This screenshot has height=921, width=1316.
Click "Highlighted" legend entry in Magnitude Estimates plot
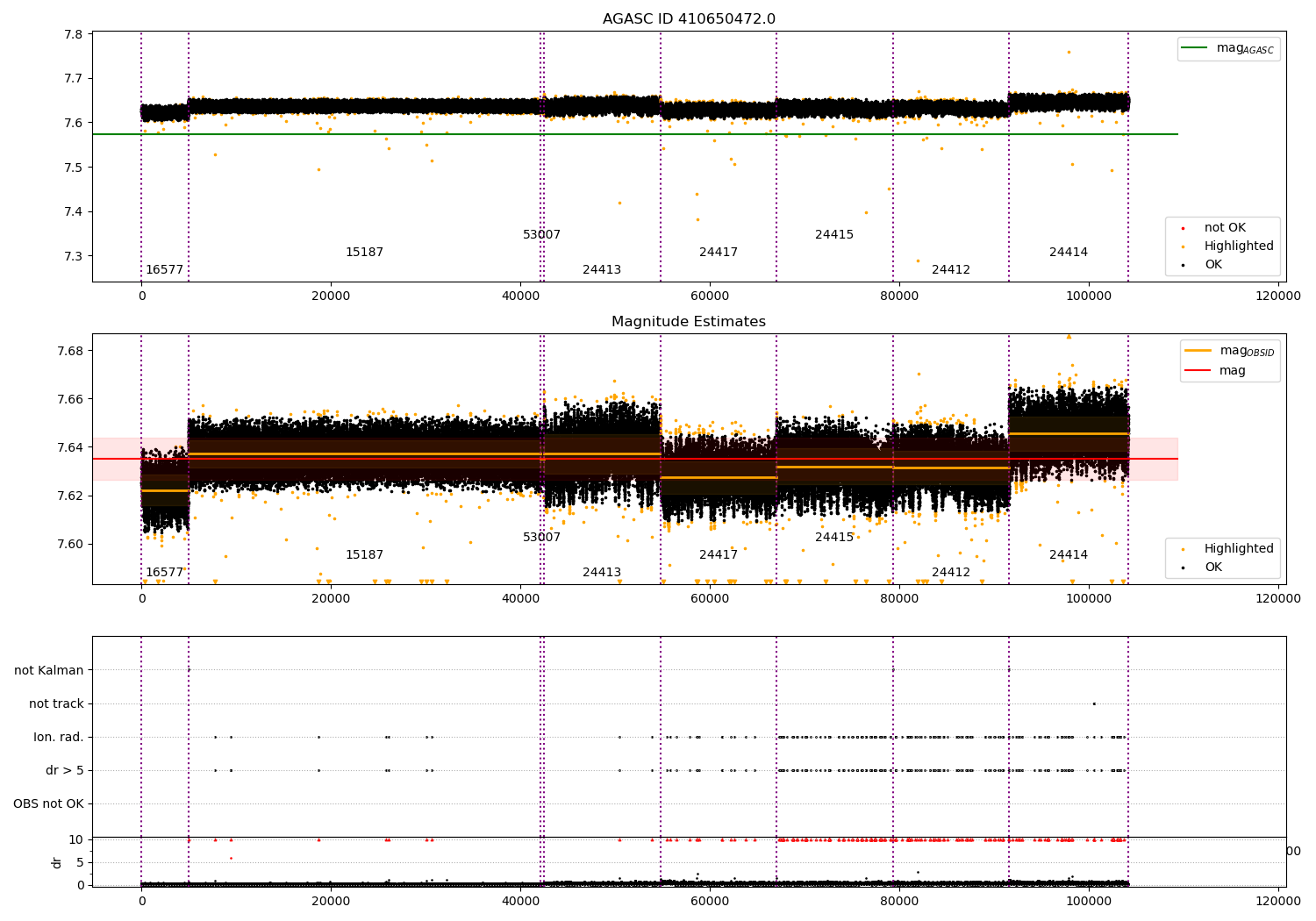1227,549
